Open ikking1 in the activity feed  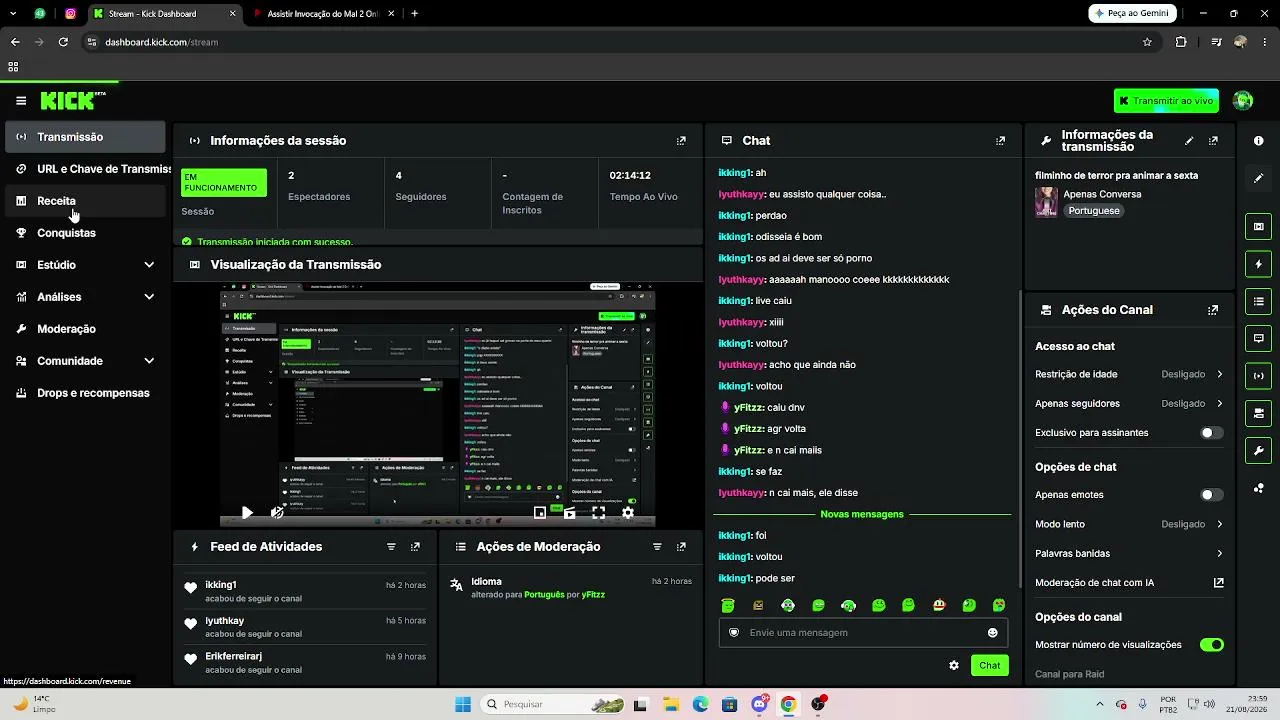coord(221,585)
